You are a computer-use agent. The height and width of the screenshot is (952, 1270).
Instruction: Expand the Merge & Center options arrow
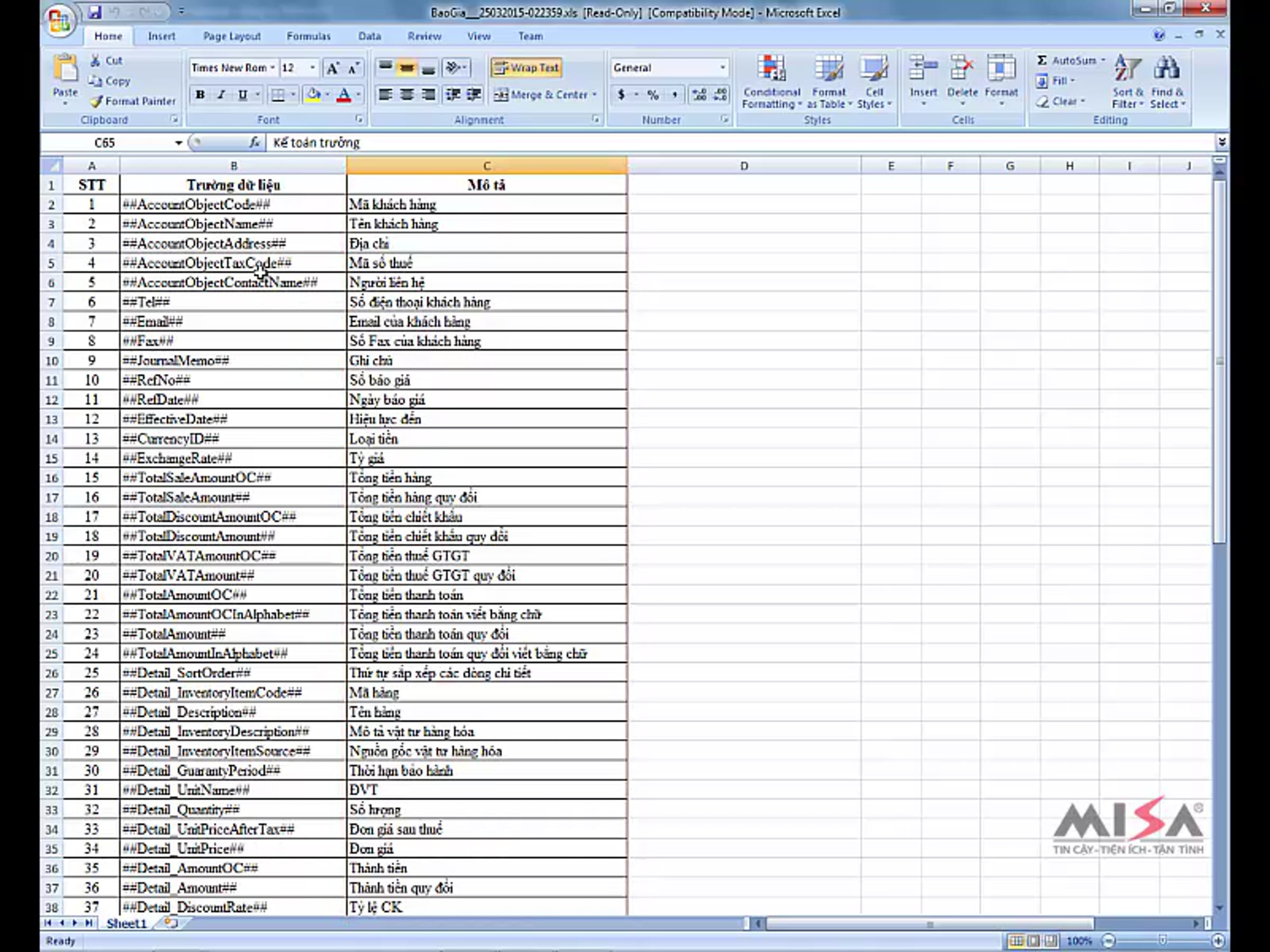click(594, 95)
